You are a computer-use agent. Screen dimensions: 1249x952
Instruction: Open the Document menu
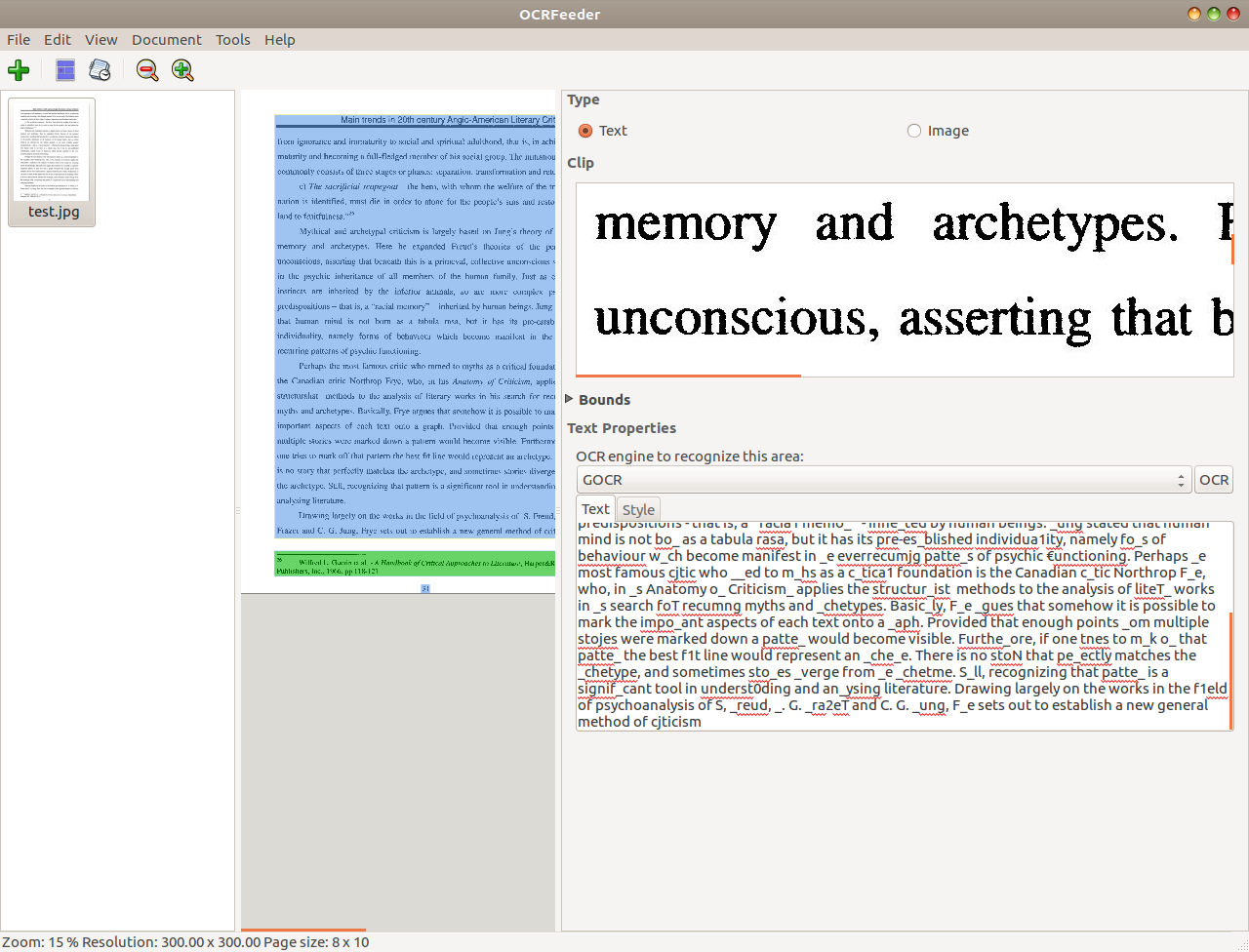point(167,40)
